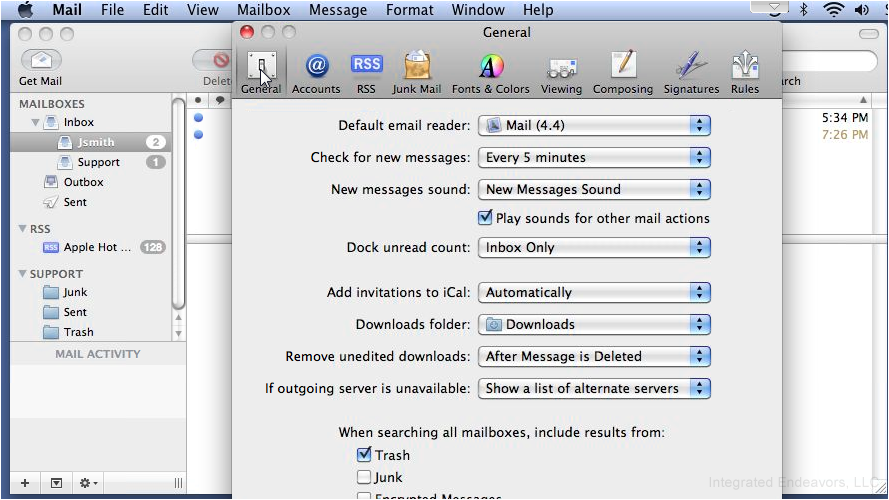Click the volume icon in menu bar
This screenshot has height=500, width=889.
861,10
